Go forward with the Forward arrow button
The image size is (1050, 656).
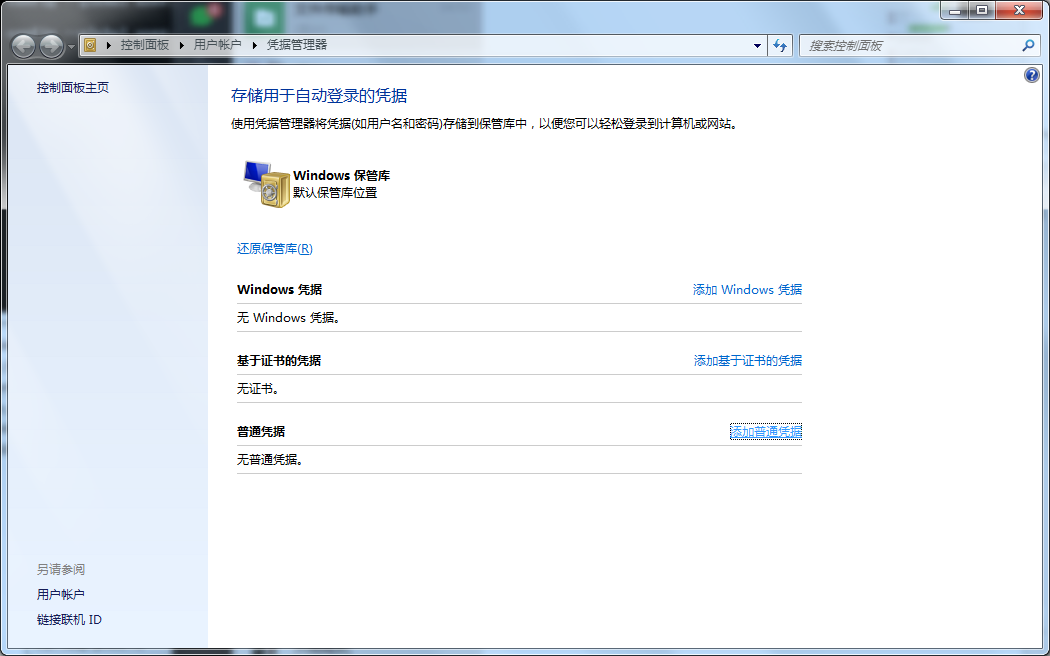tap(52, 46)
